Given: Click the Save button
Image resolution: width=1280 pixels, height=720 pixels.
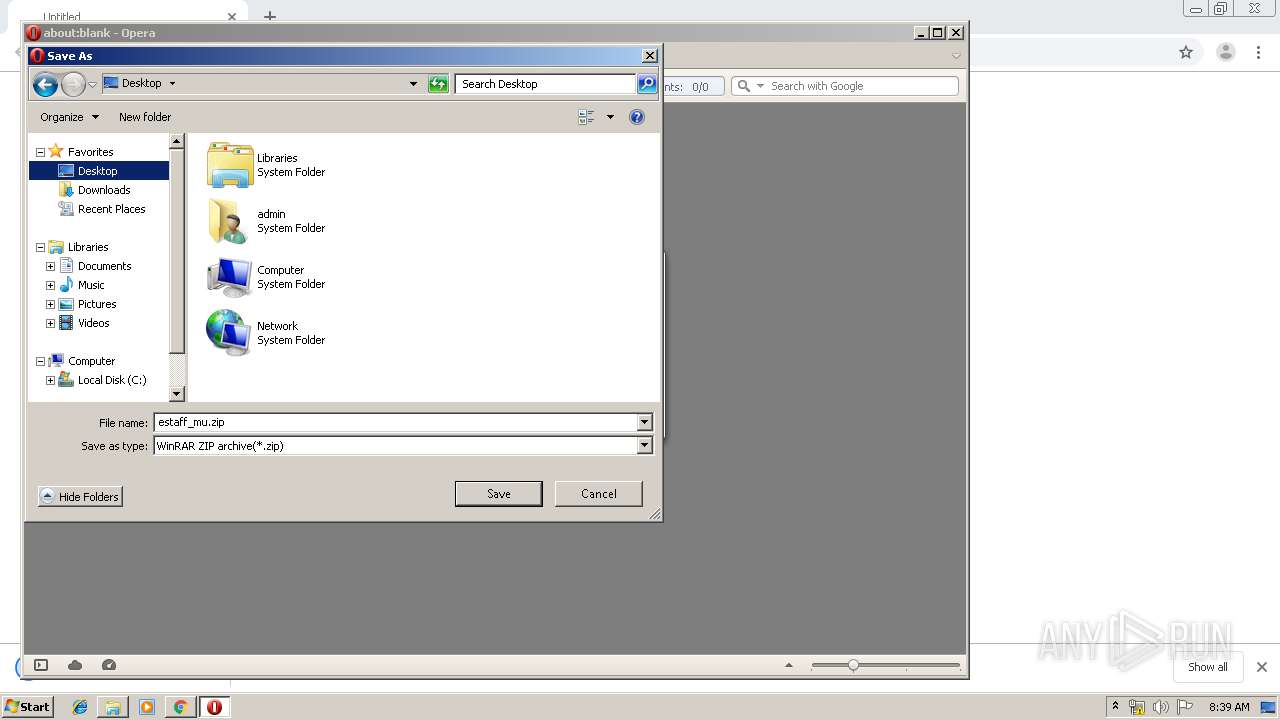Looking at the screenshot, I should click(499, 494).
